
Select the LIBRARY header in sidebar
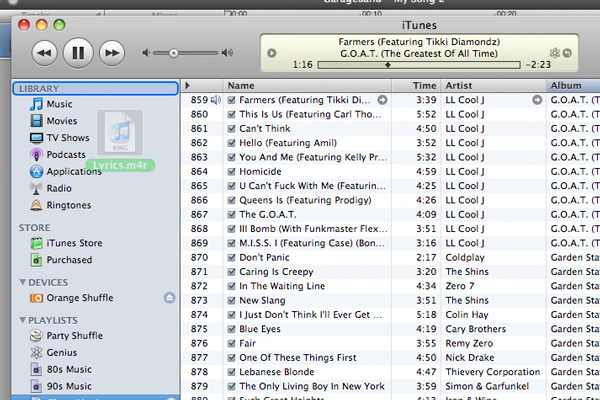tap(96, 88)
